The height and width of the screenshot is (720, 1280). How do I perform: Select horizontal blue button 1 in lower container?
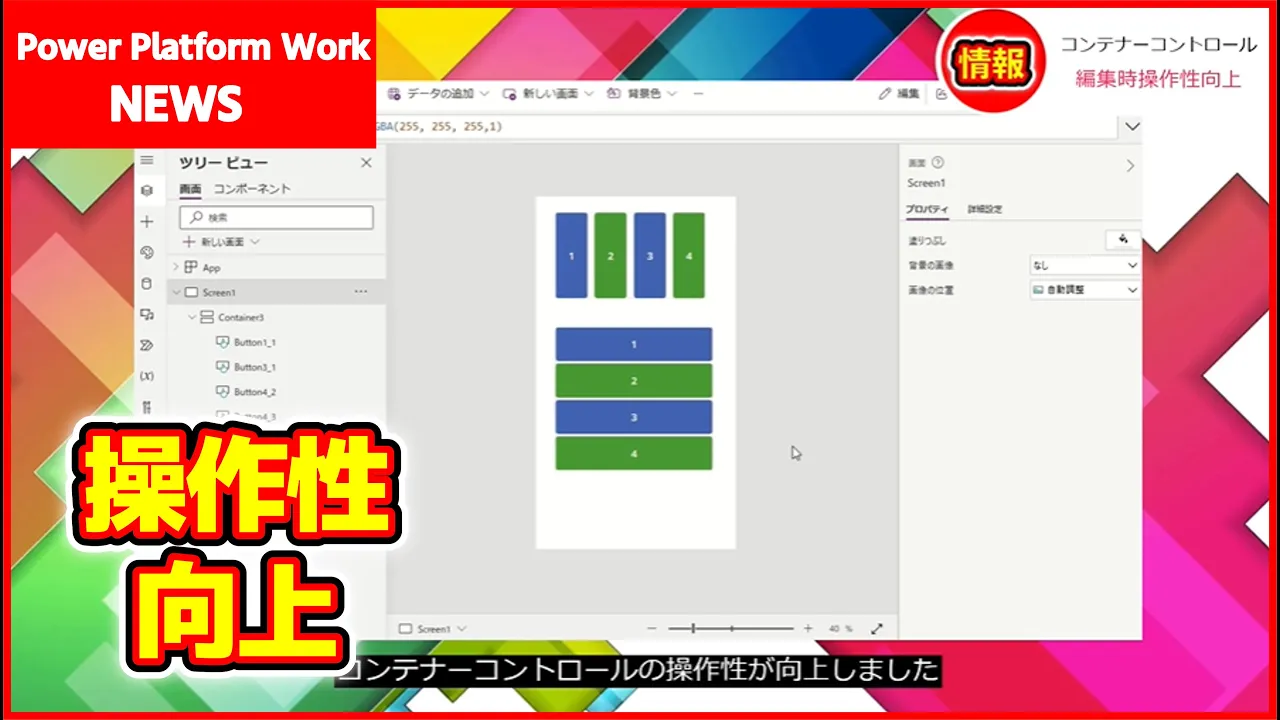pos(634,344)
